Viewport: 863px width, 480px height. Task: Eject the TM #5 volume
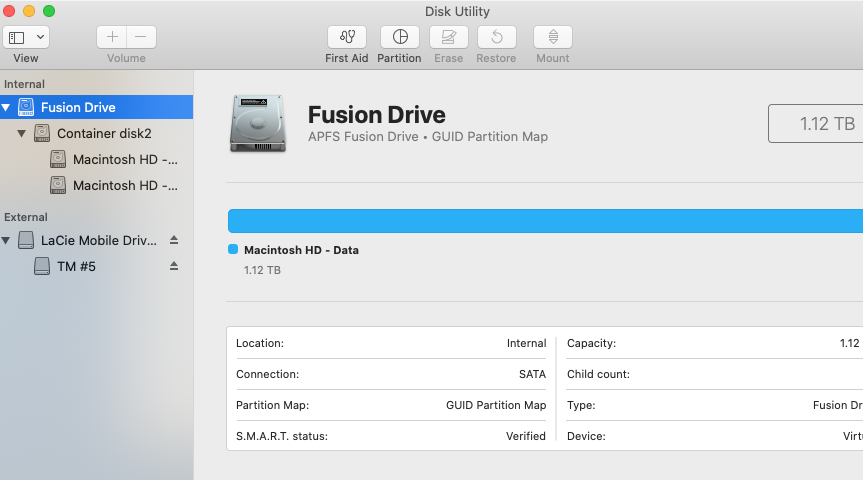174,266
